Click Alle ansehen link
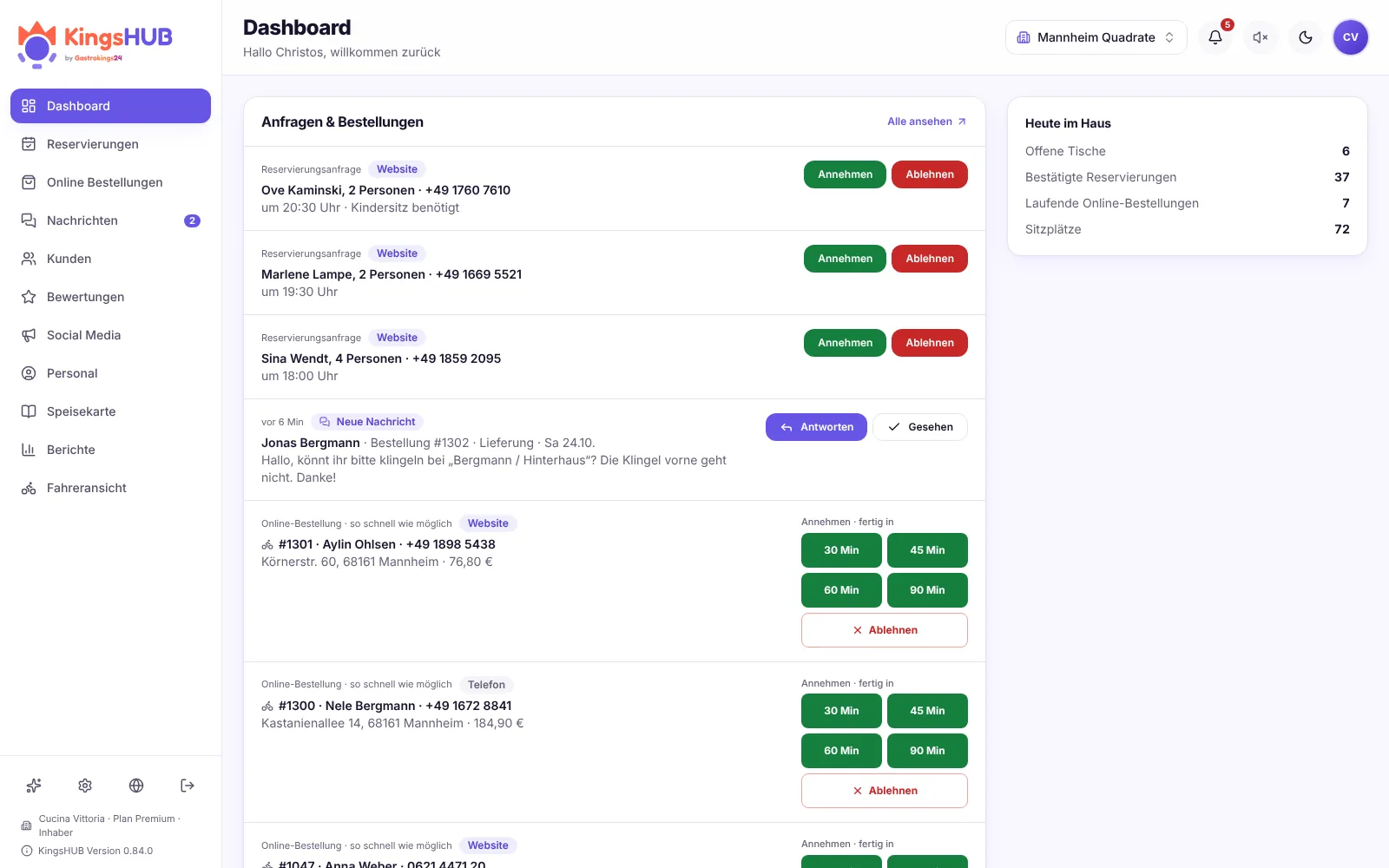This screenshot has width=1389, height=868. [926, 122]
